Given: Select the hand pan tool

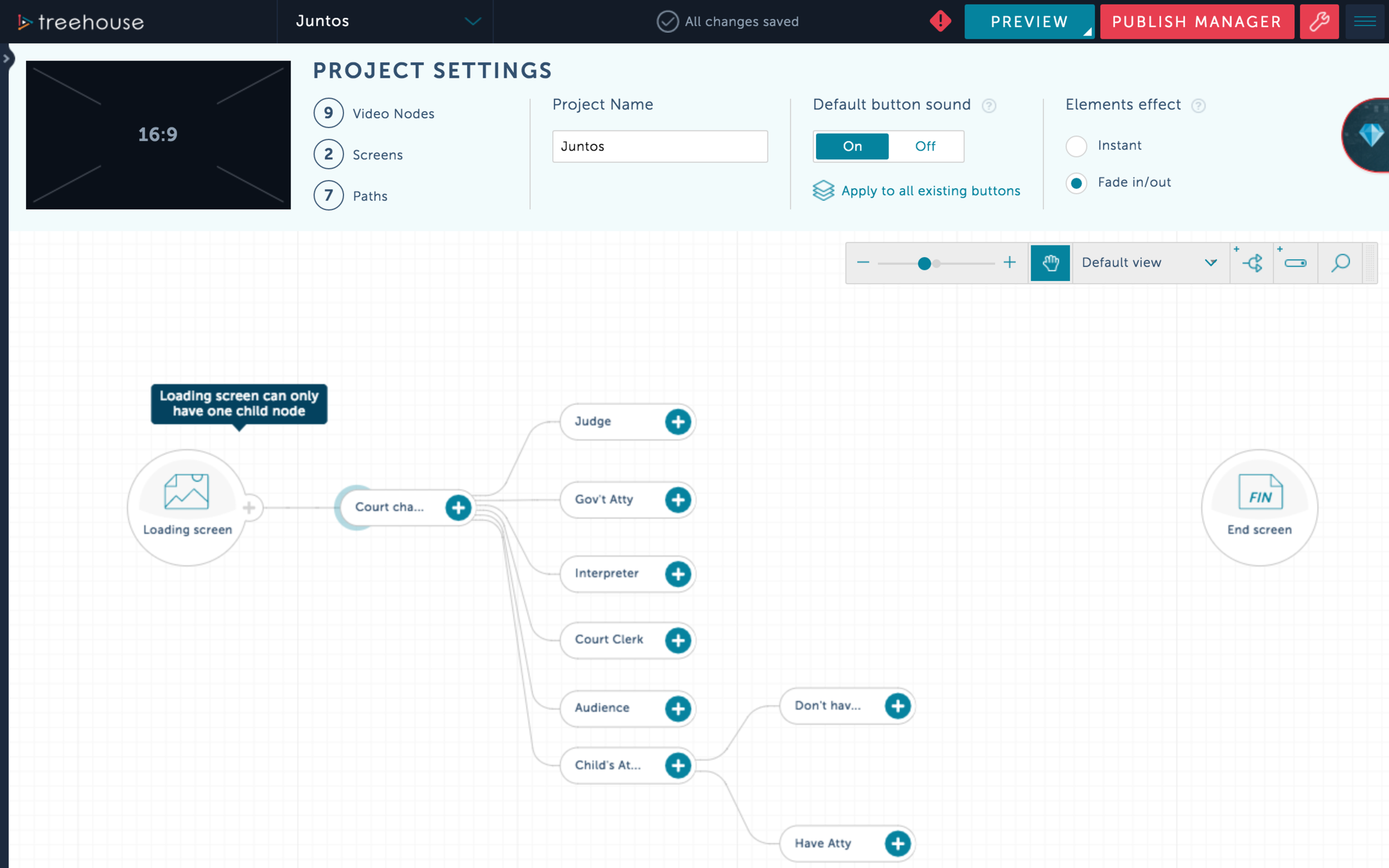Looking at the screenshot, I should click(1050, 263).
